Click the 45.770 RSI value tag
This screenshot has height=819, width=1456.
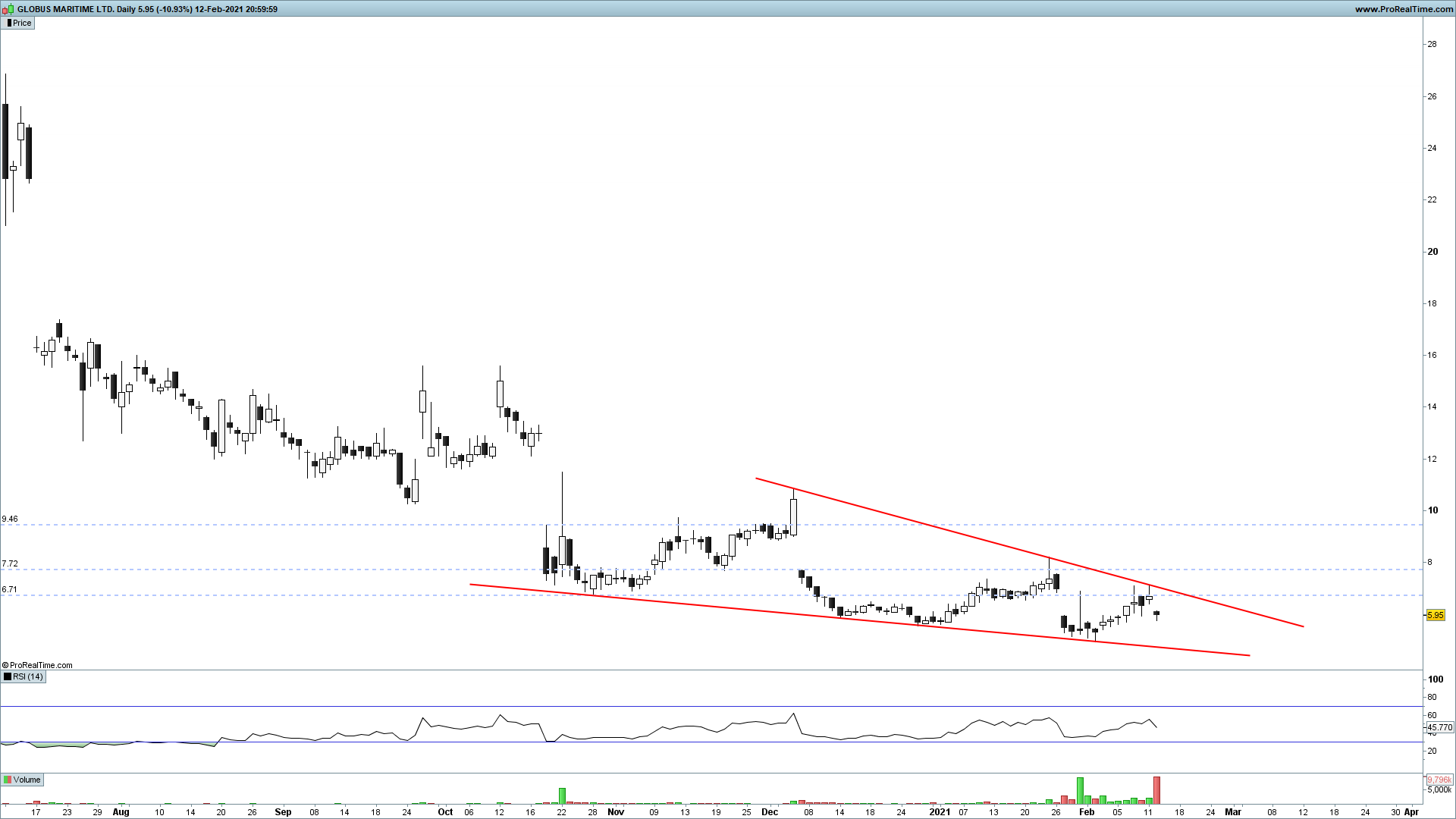click(x=1439, y=727)
